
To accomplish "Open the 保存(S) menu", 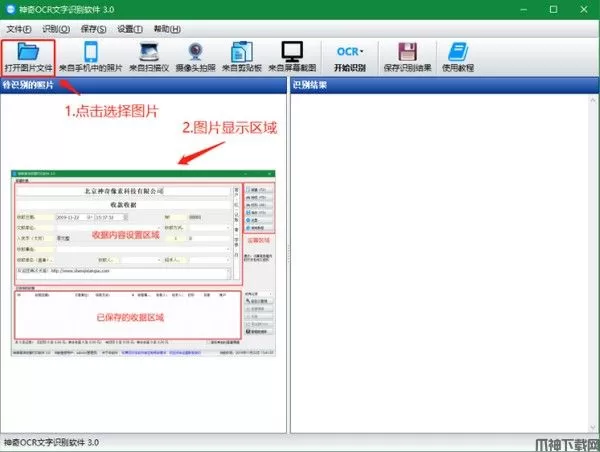I will pos(94,29).
